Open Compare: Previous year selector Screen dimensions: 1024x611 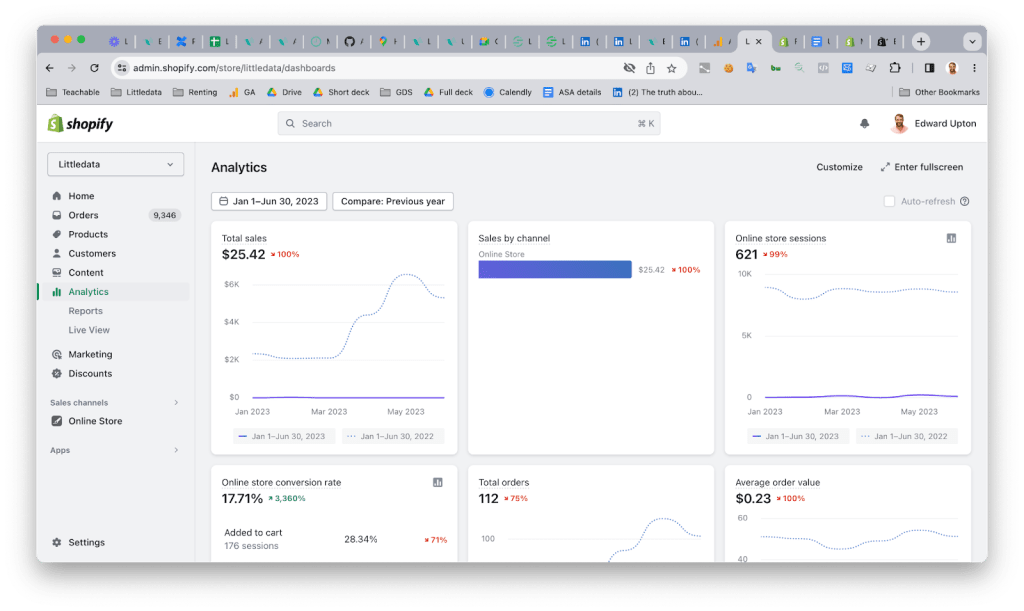coord(392,201)
